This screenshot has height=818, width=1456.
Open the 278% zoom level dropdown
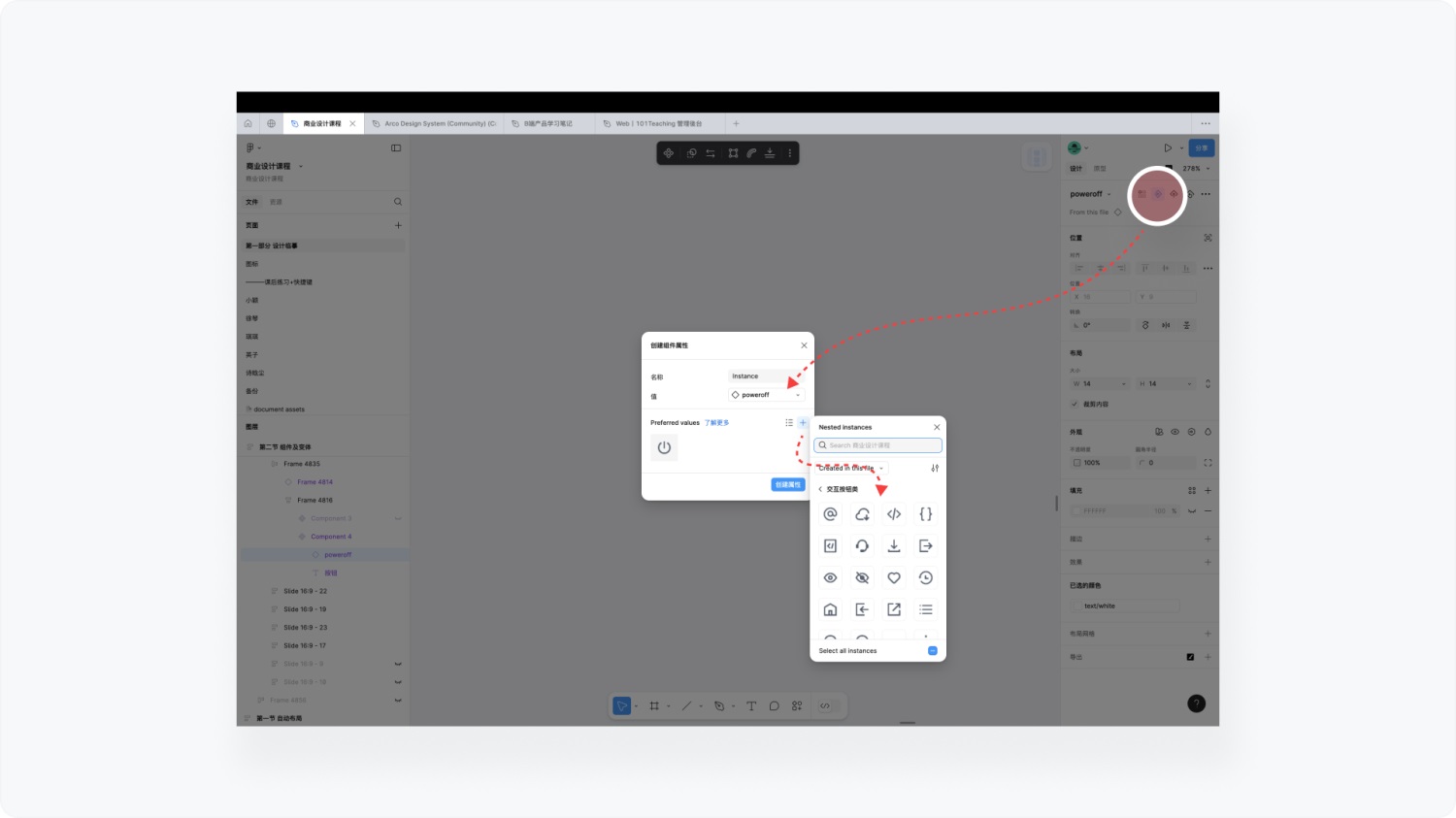(1196, 169)
